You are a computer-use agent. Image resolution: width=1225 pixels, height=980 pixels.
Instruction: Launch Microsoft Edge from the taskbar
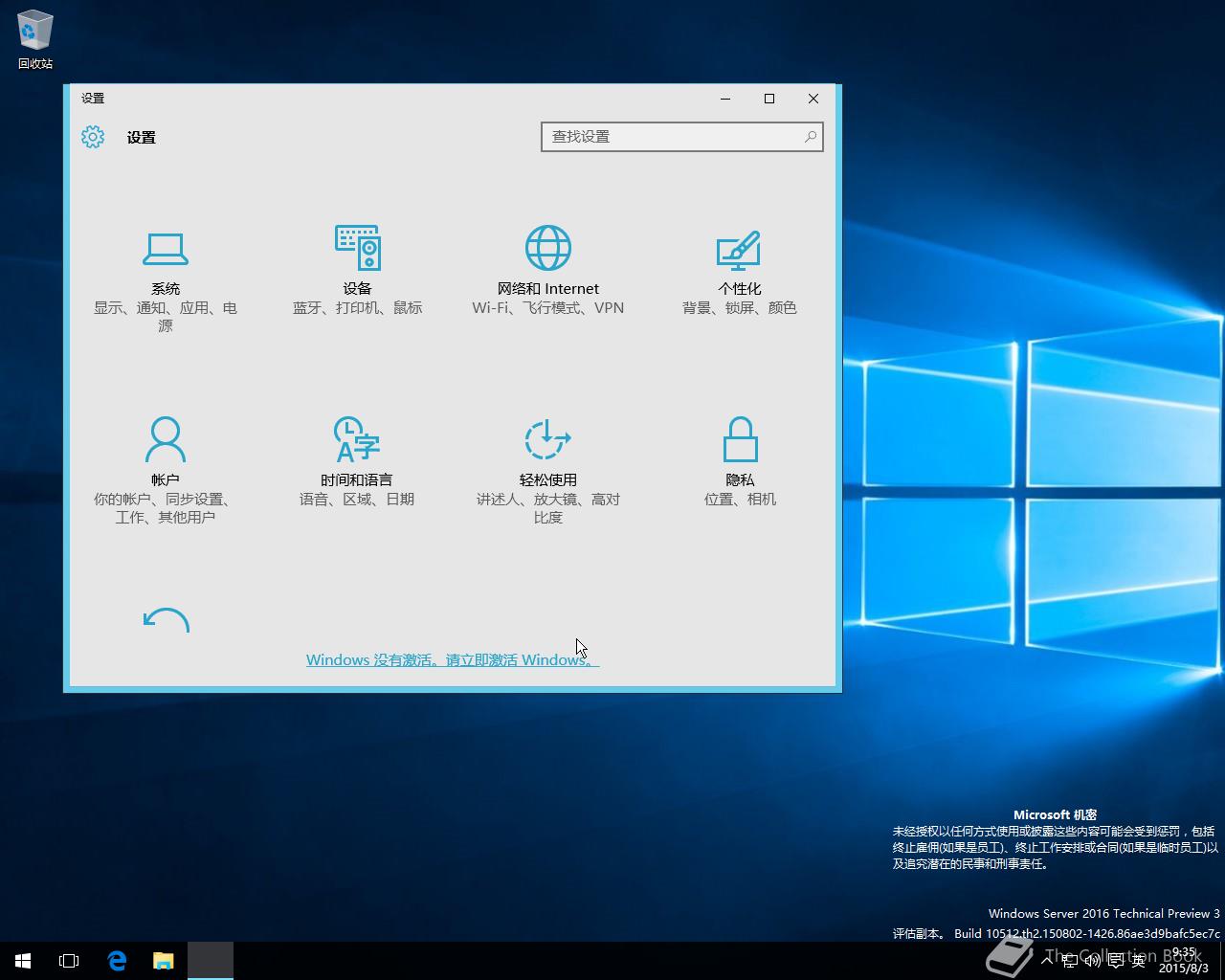(x=117, y=961)
